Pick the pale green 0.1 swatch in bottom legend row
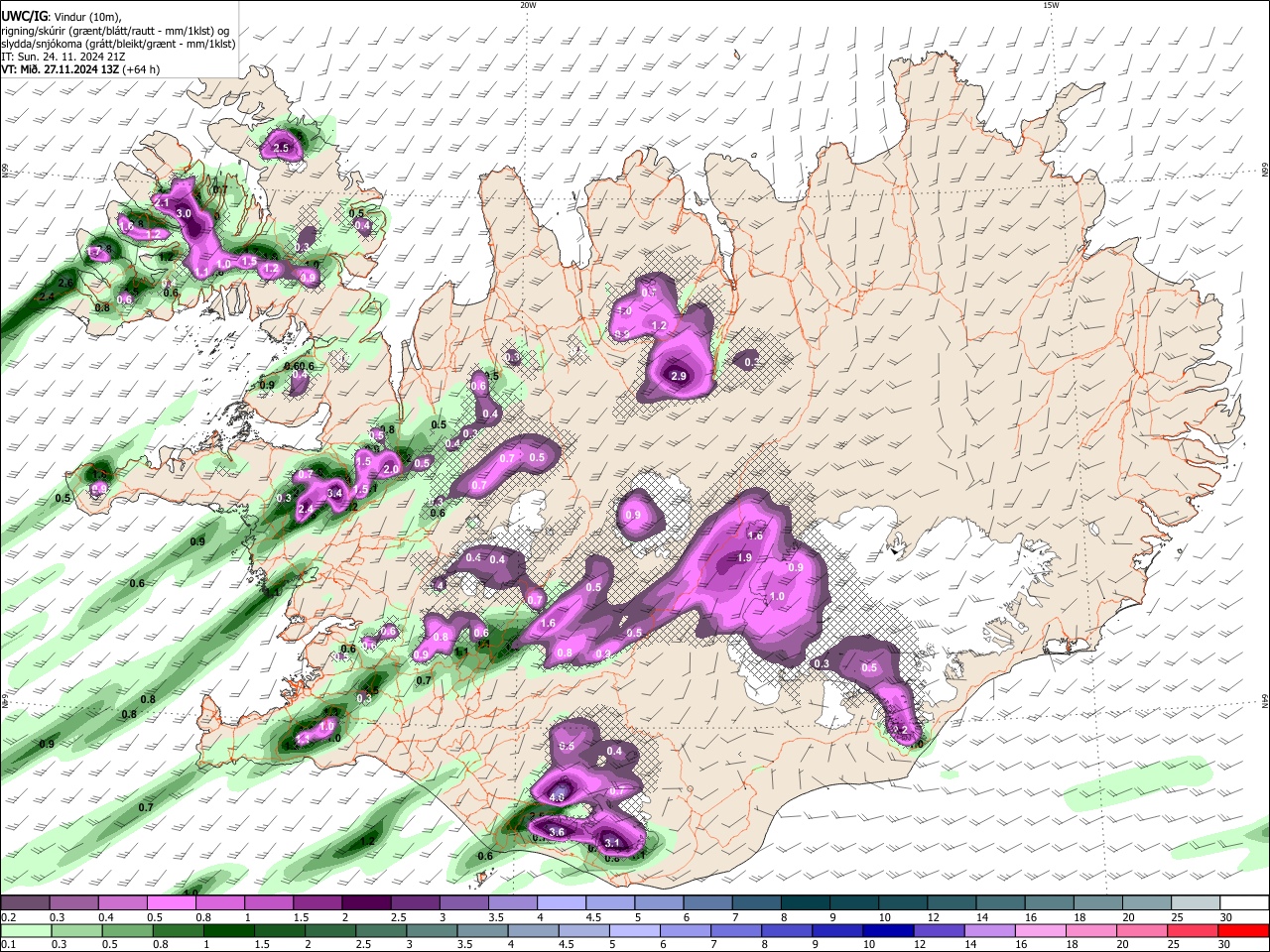This screenshot has height=952, width=1270. (25, 931)
